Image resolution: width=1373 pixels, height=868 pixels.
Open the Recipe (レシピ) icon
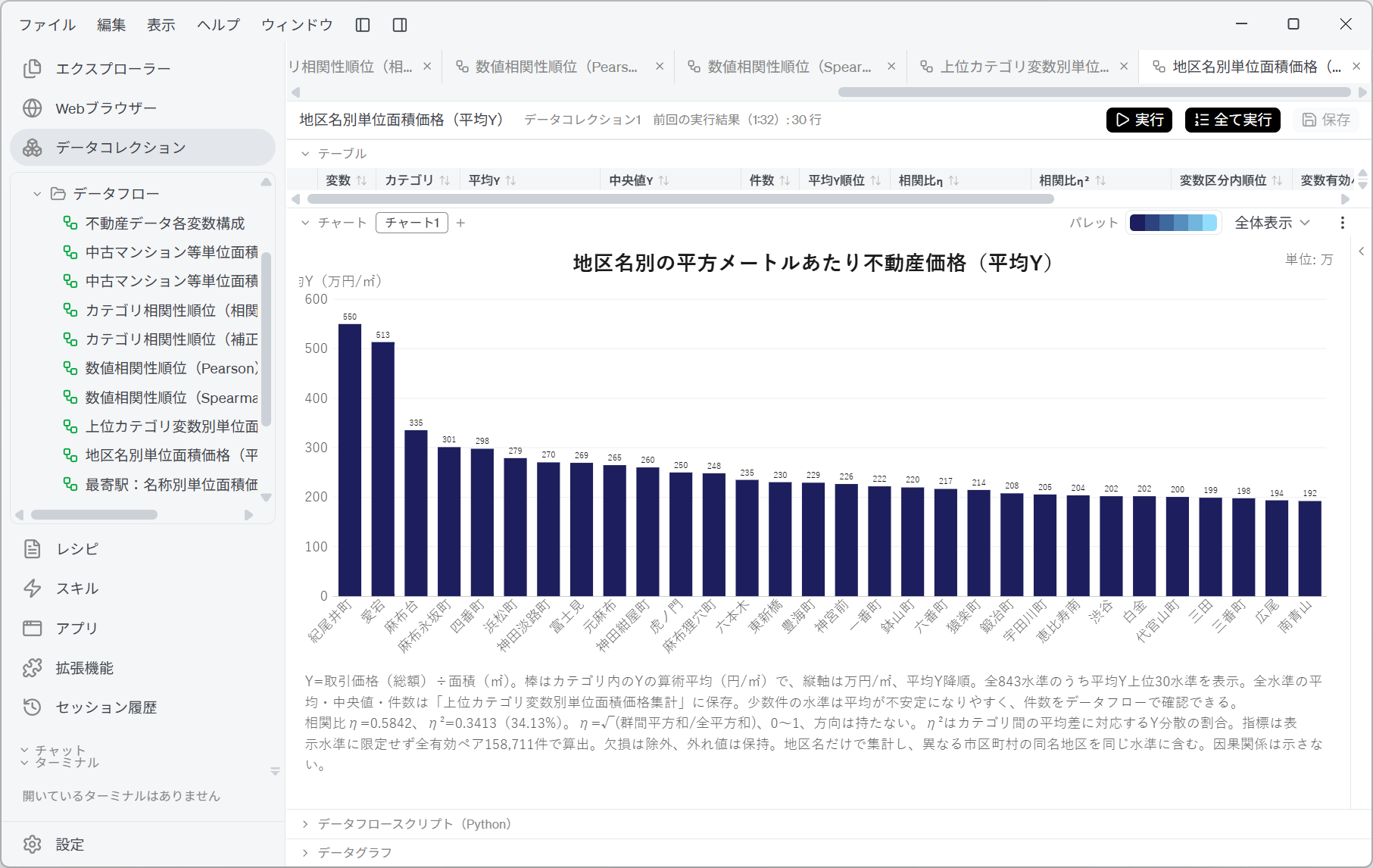(x=33, y=549)
